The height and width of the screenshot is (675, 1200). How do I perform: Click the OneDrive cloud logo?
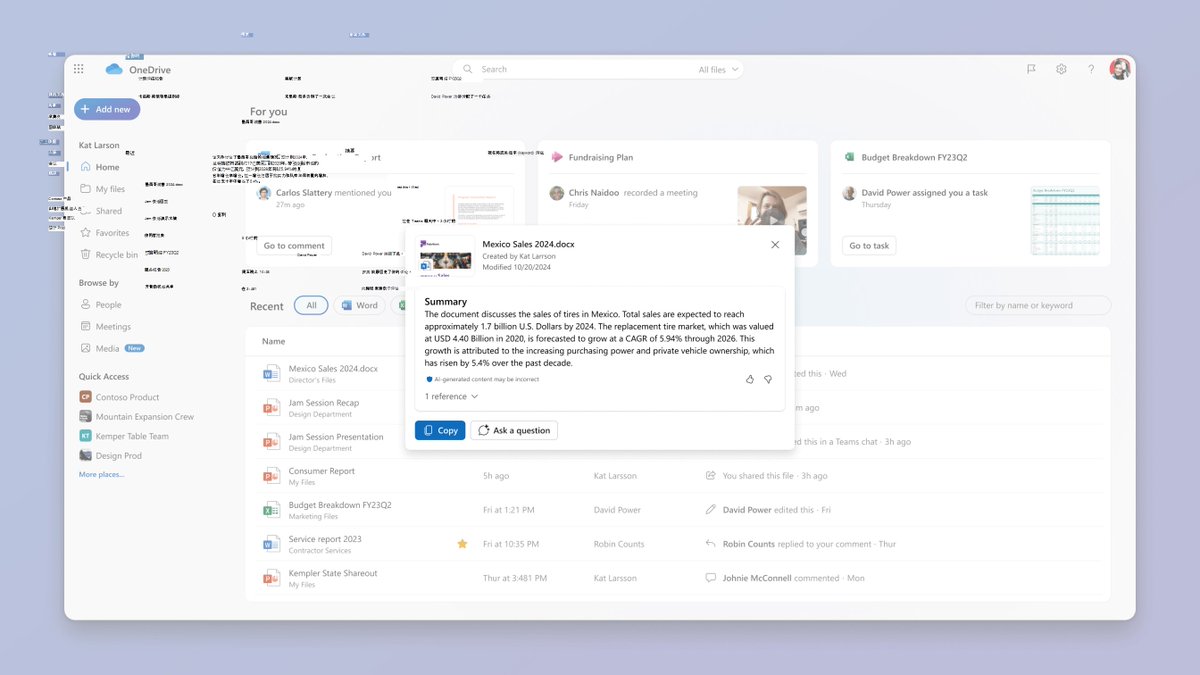(x=114, y=69)
